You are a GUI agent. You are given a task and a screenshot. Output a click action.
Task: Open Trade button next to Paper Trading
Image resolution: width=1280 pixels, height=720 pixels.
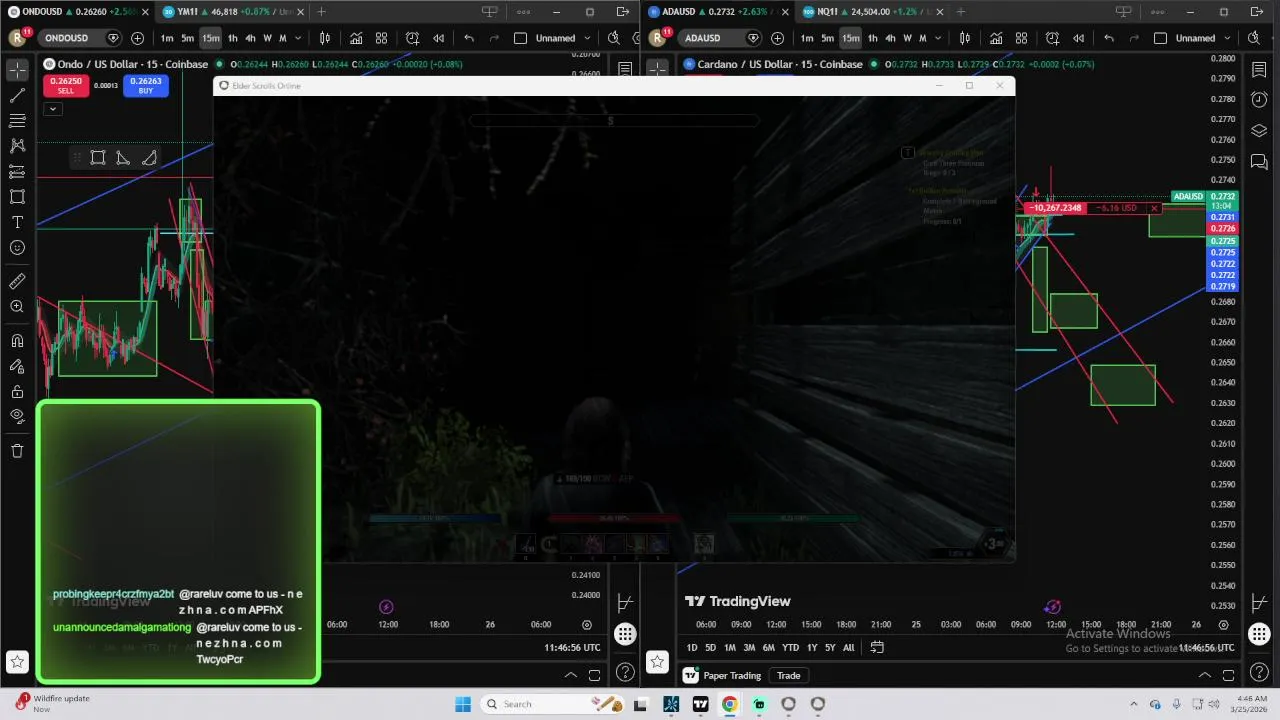(788, 676)
